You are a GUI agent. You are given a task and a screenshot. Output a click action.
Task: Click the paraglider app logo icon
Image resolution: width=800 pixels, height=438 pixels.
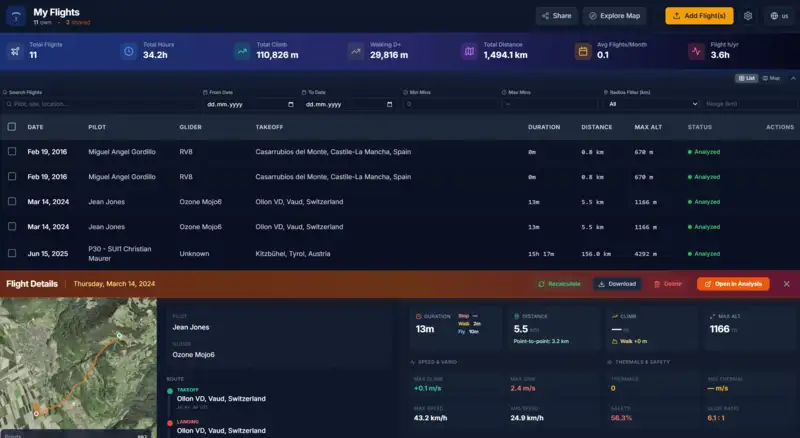click(16, 16)
